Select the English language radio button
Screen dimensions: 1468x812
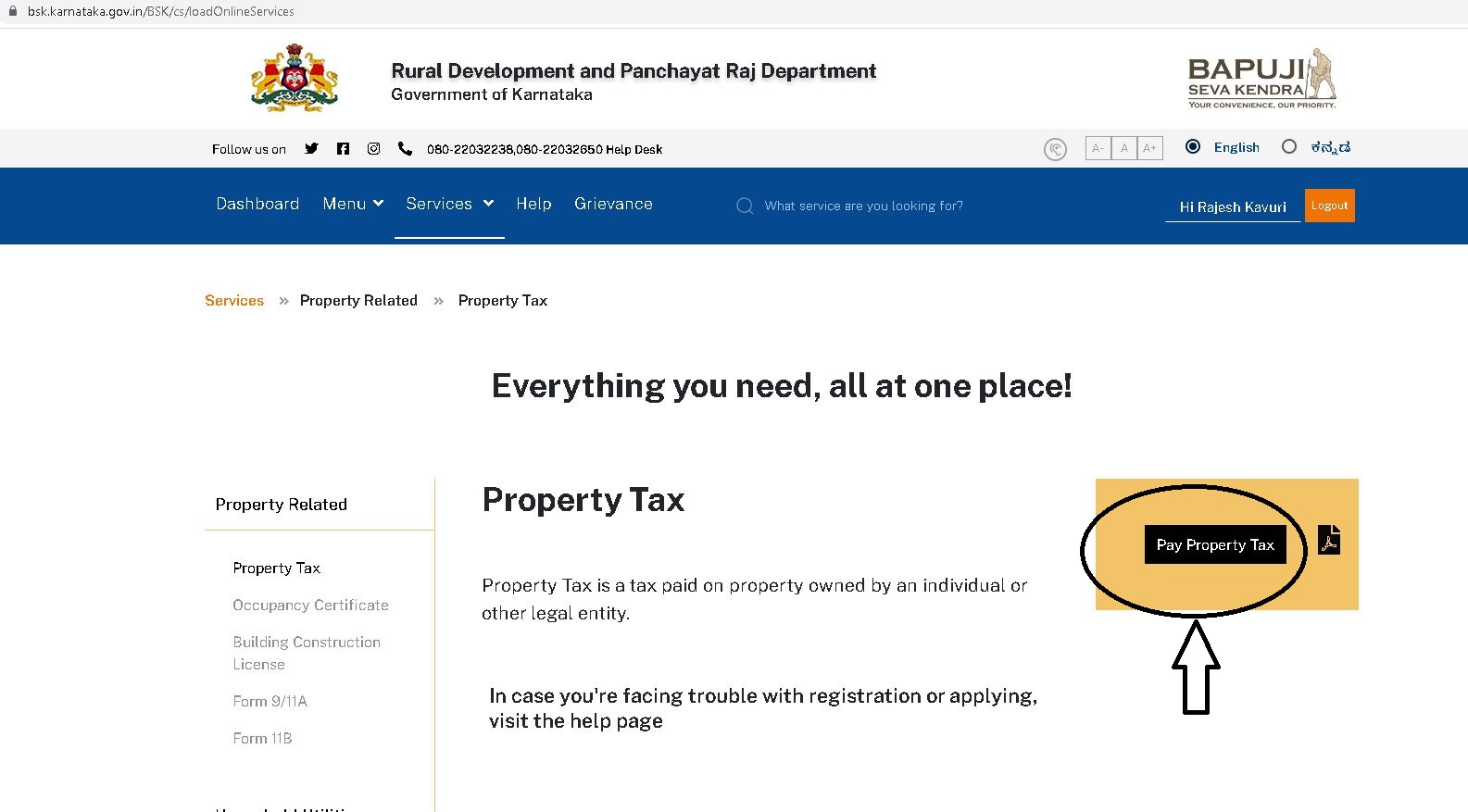(x=1193, y=146)
